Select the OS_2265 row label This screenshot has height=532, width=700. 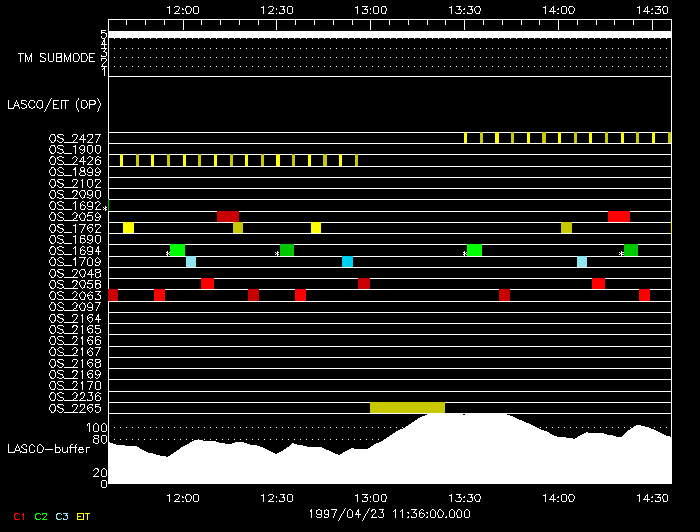click(74, 408)
